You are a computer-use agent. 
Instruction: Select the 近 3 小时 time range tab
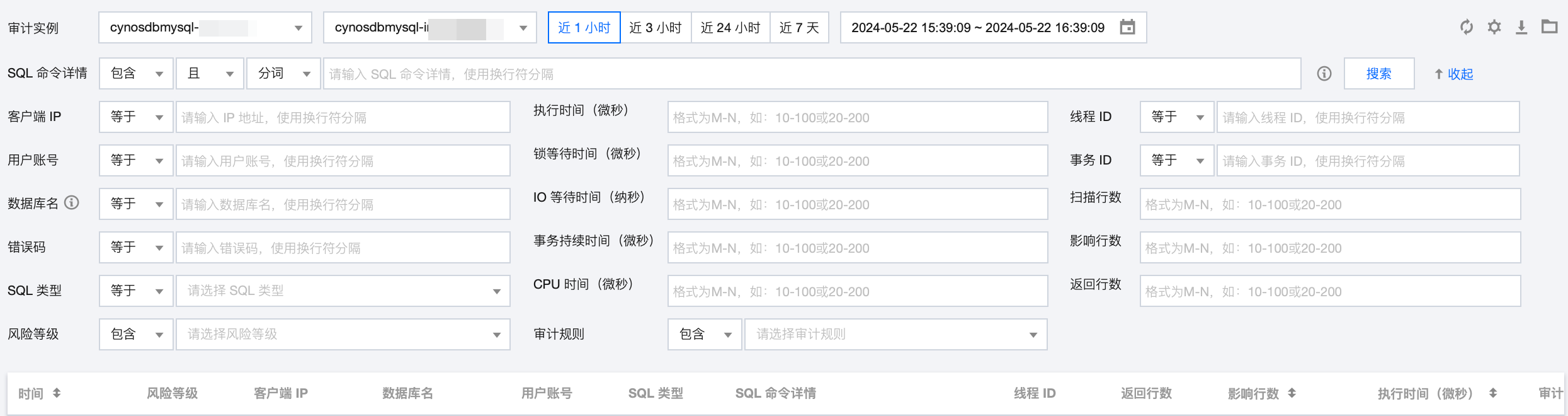(656, 28)
